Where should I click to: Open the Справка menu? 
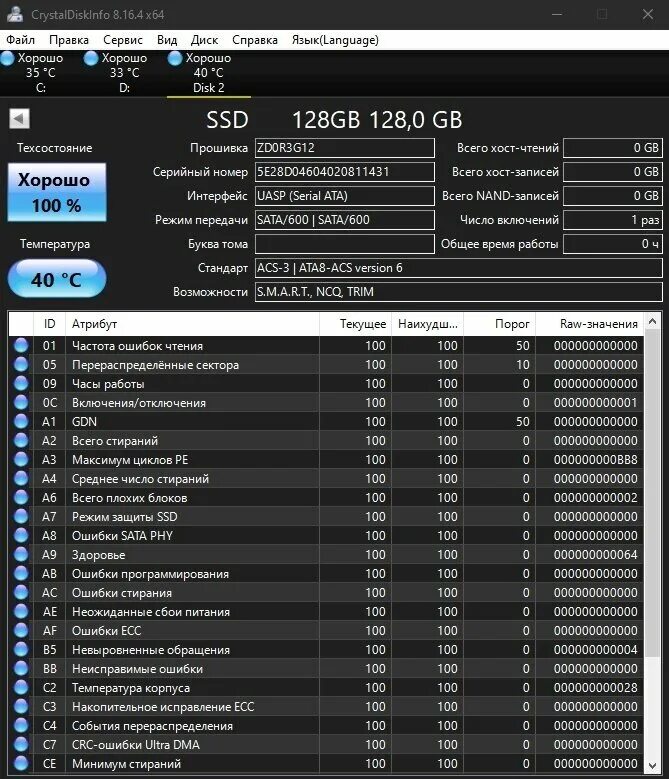255,40
